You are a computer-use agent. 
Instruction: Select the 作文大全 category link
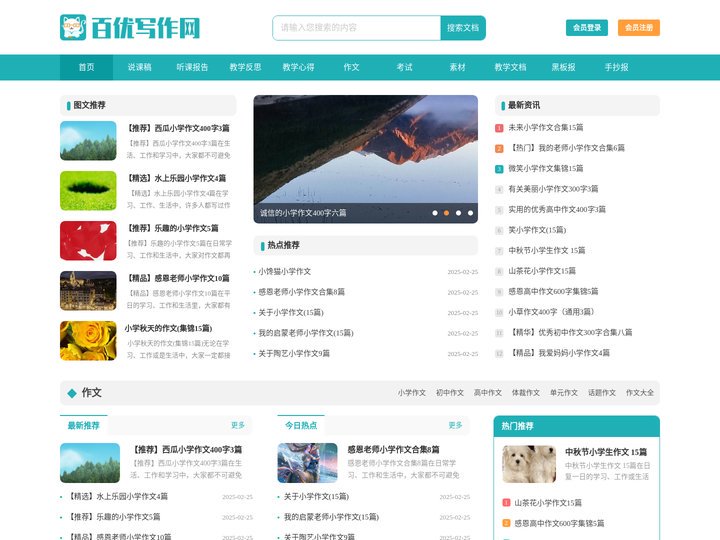tap(640, 393)
